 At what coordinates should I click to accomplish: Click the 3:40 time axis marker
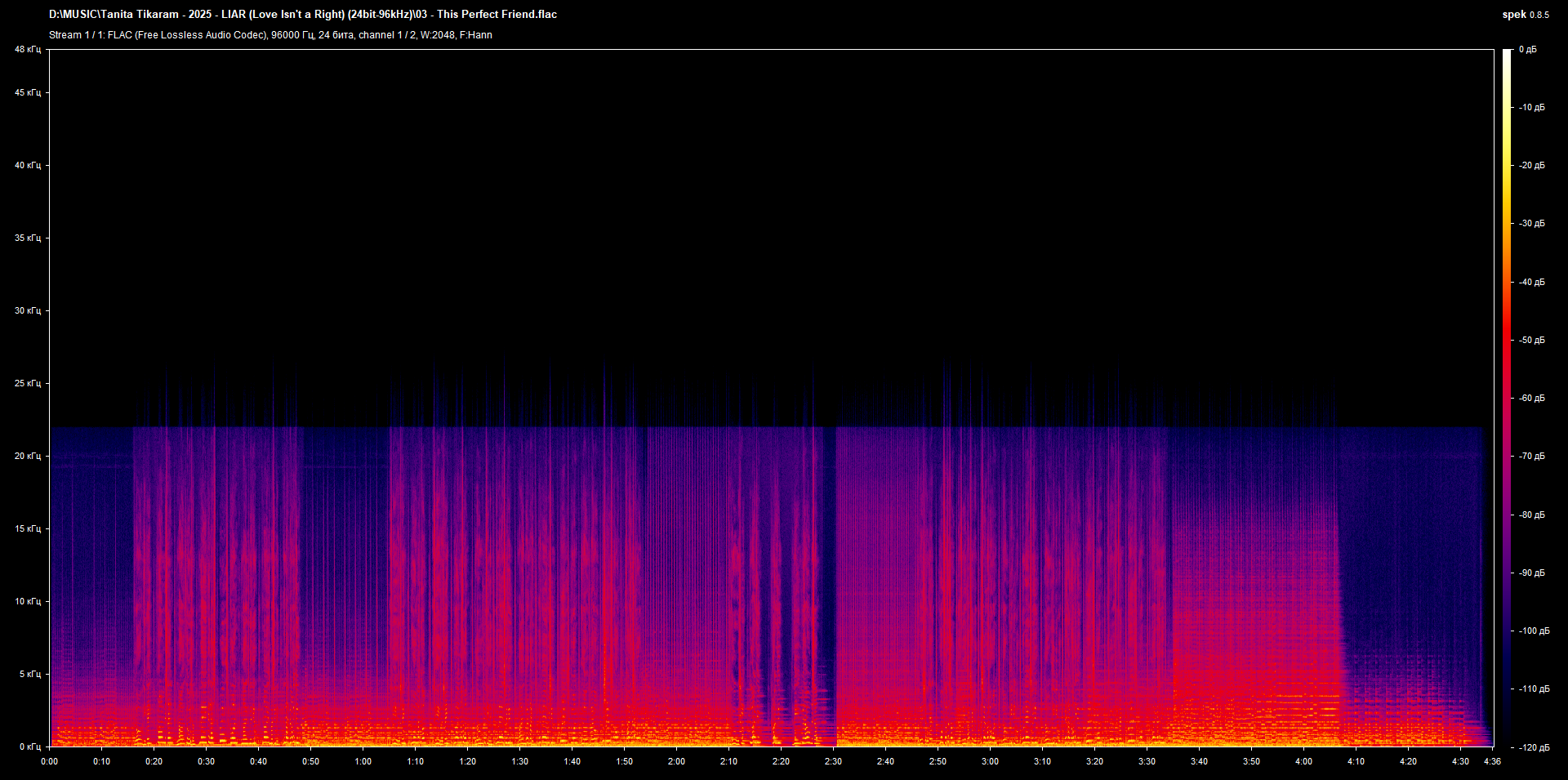click(1199, 761)
